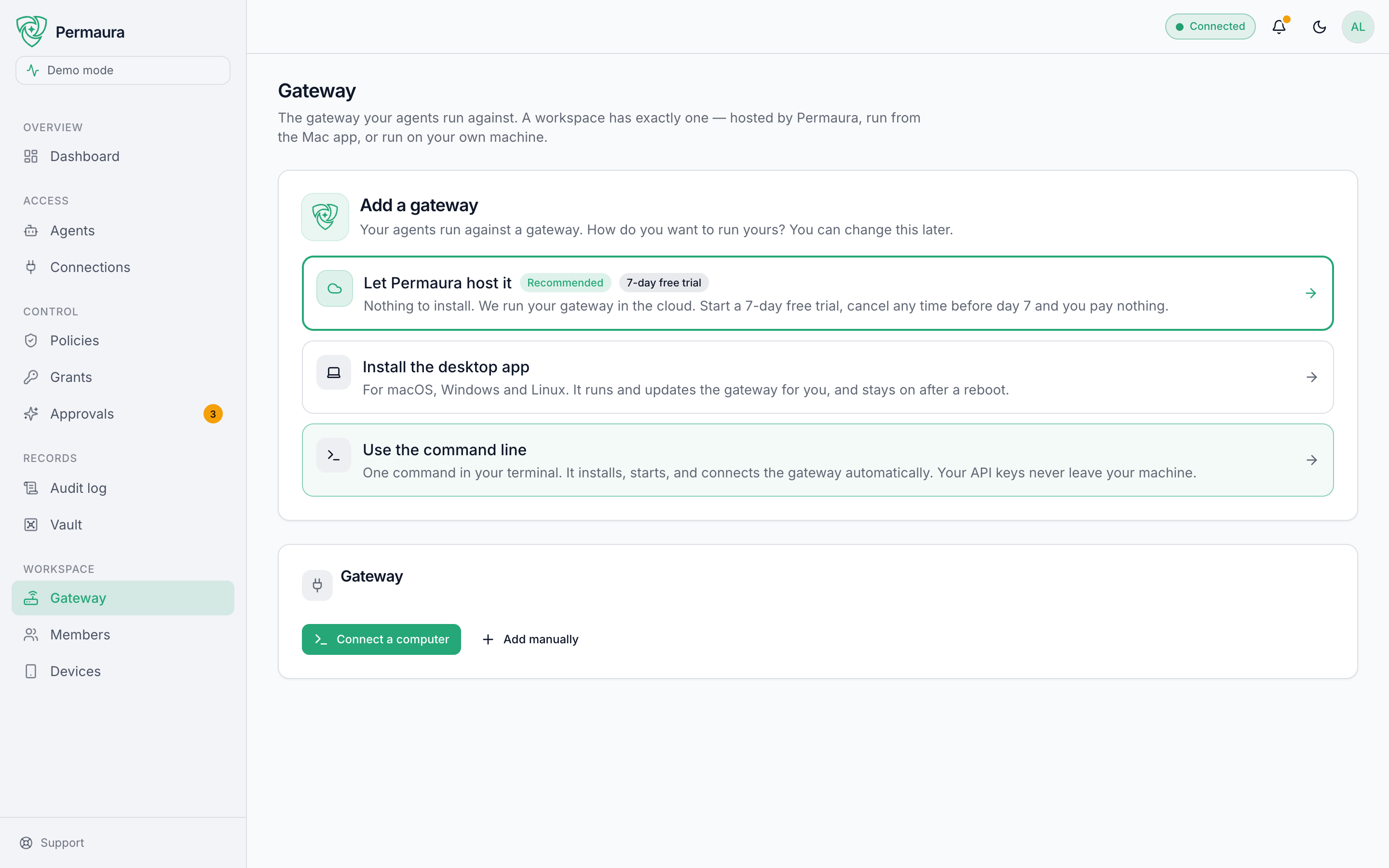Click the Add manually button
The height and width of the screenshot is (868, 1389).
[x=531, y=639]
